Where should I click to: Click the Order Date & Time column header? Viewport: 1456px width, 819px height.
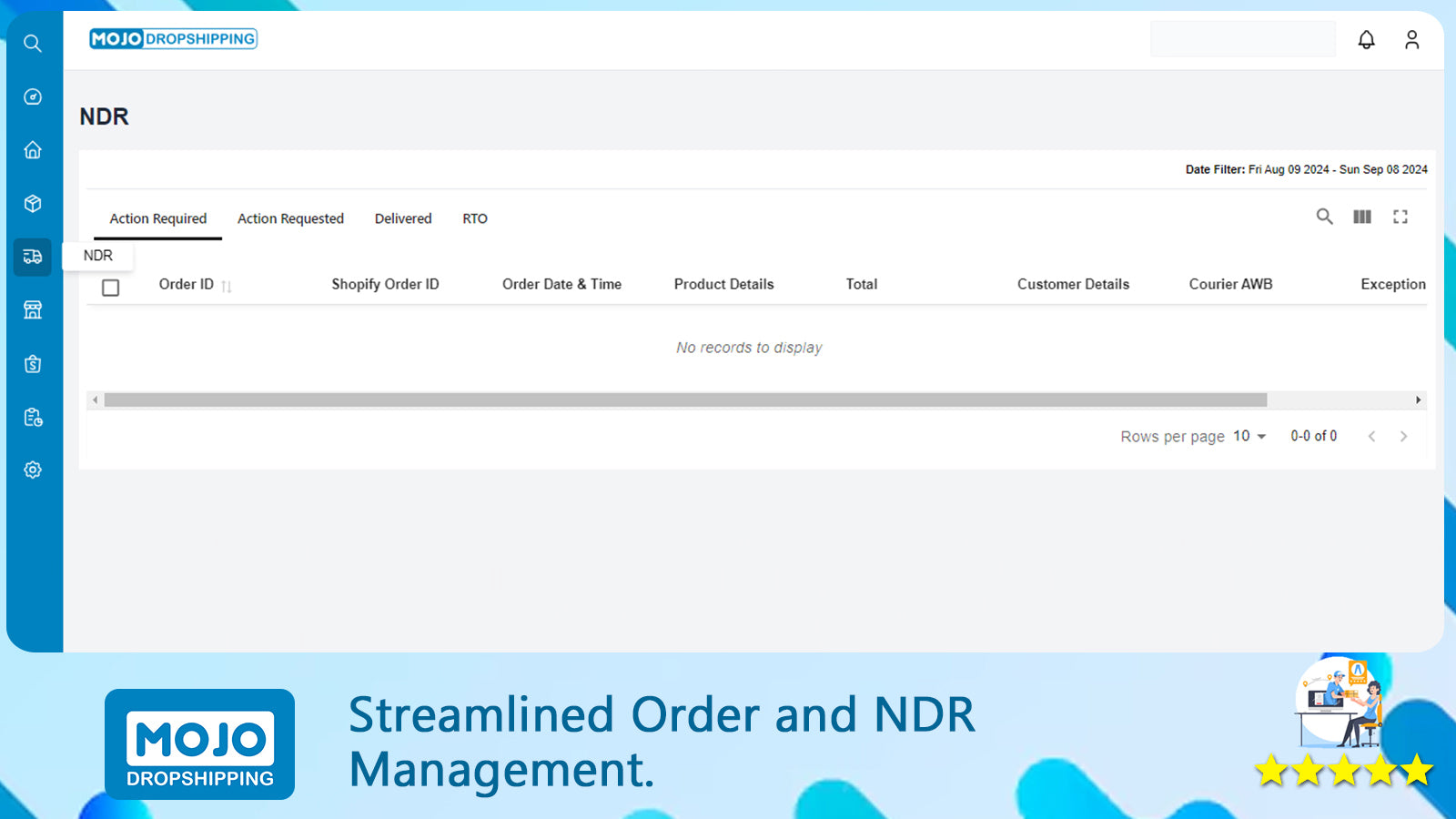pos(561,284)
